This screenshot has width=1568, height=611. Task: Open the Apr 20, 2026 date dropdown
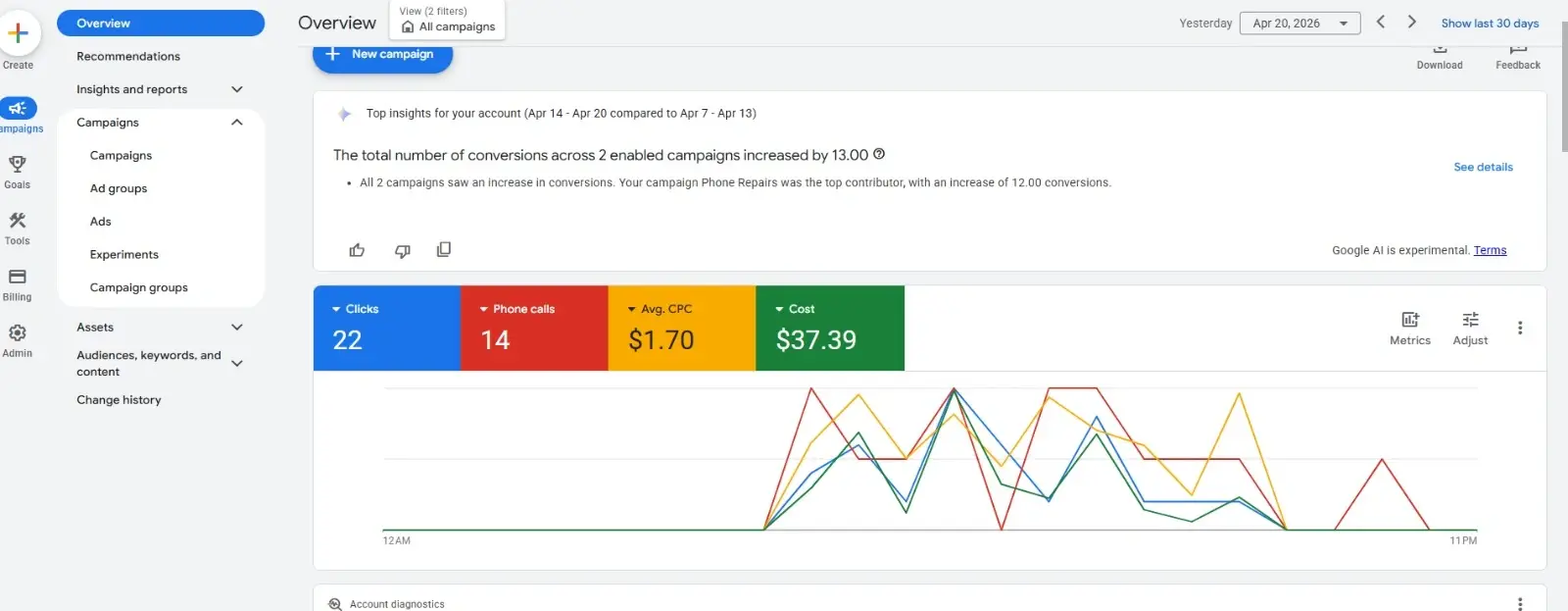pos(1299,23)
